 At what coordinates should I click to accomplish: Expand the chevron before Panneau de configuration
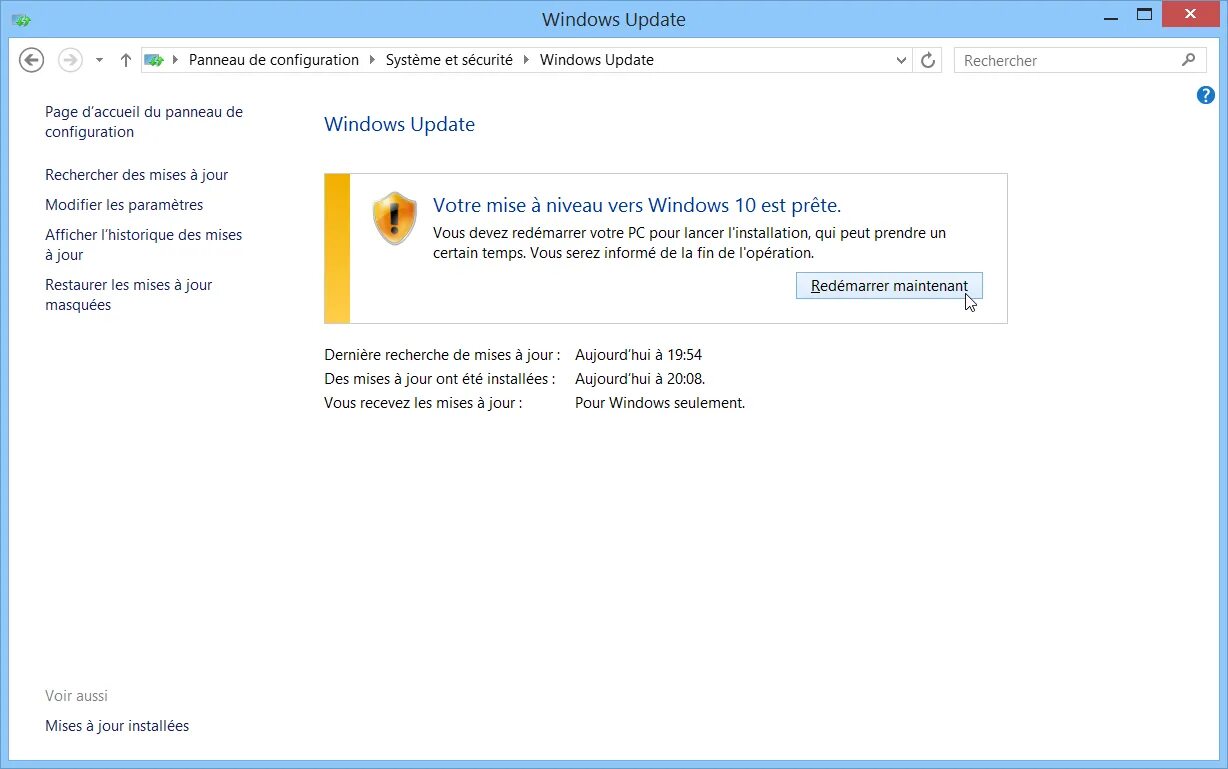[178, 60]
